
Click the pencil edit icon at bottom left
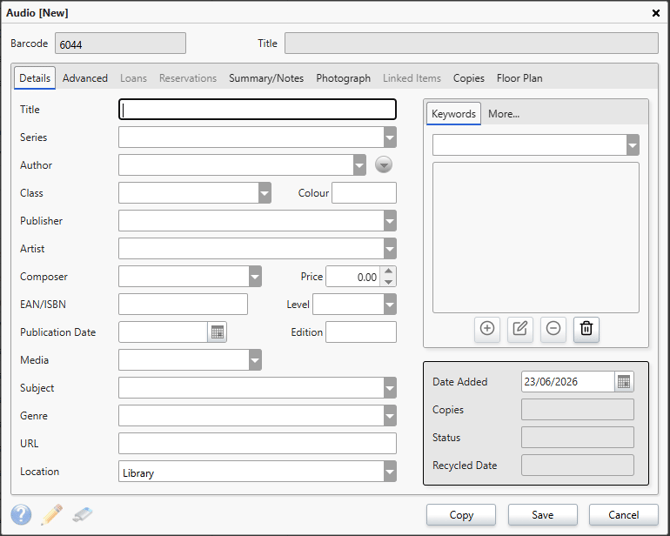coord(52,514)
